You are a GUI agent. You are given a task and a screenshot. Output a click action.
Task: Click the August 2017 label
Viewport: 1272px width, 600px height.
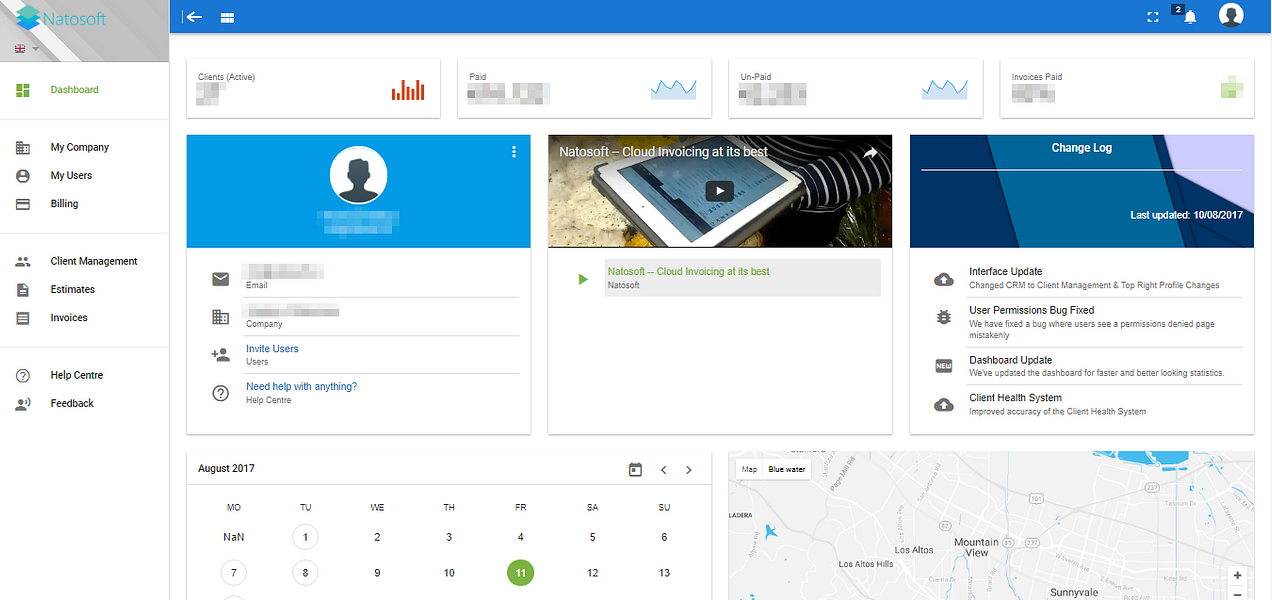(226, 469)
